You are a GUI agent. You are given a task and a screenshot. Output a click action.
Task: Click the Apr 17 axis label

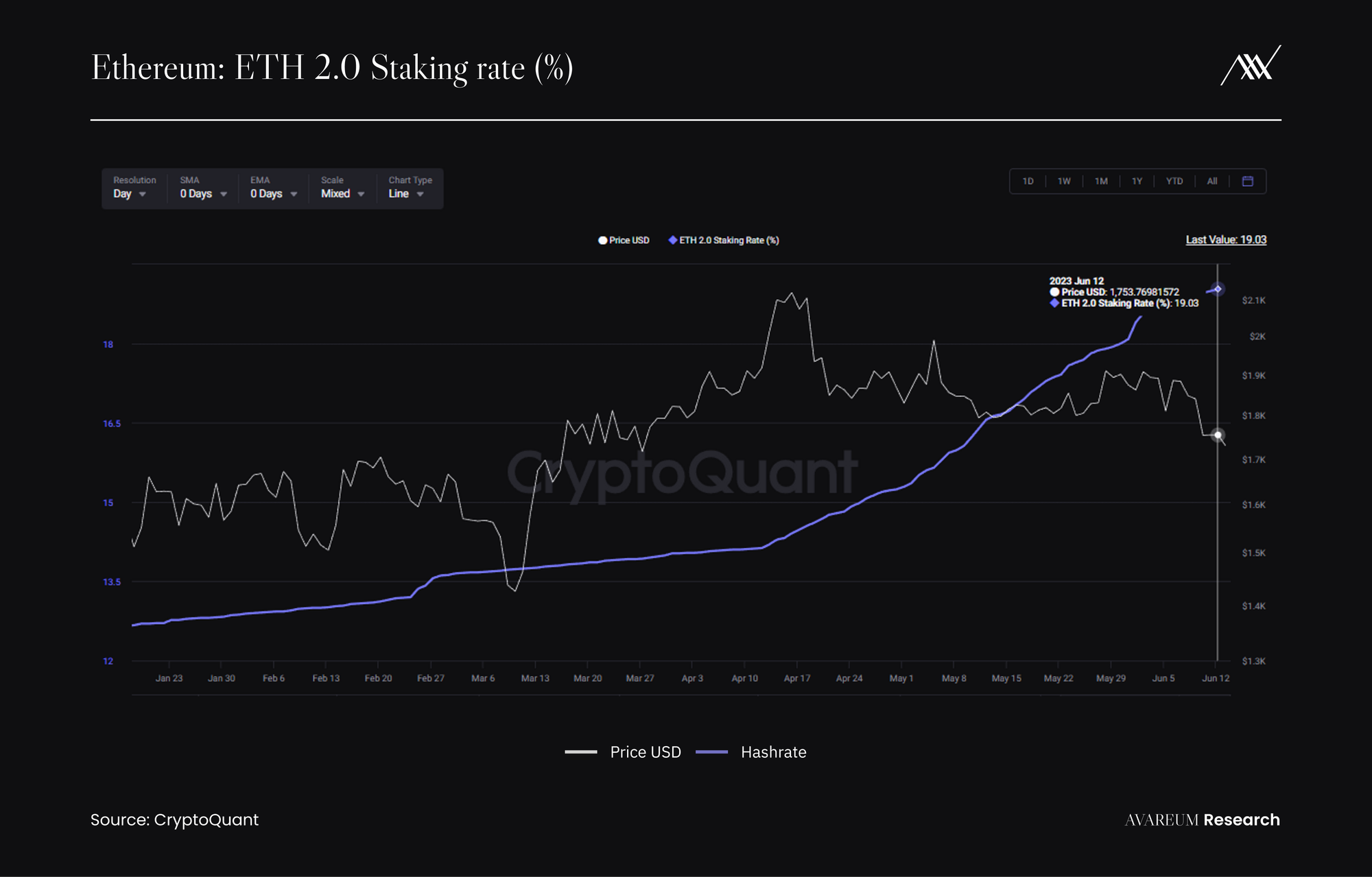pyautogui.click(x=796, y=678)
